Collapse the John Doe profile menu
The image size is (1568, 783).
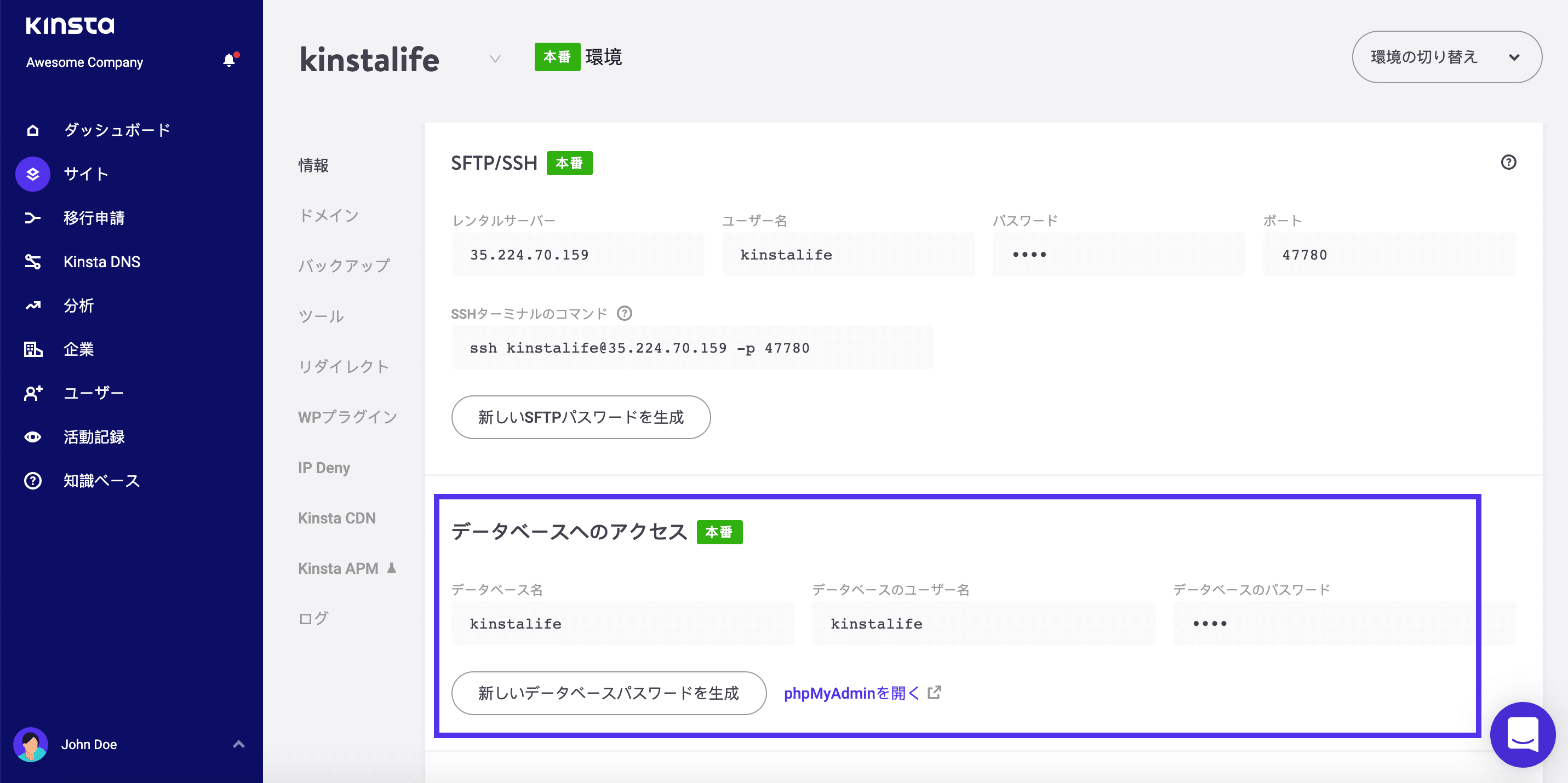[x=238, y=744]
